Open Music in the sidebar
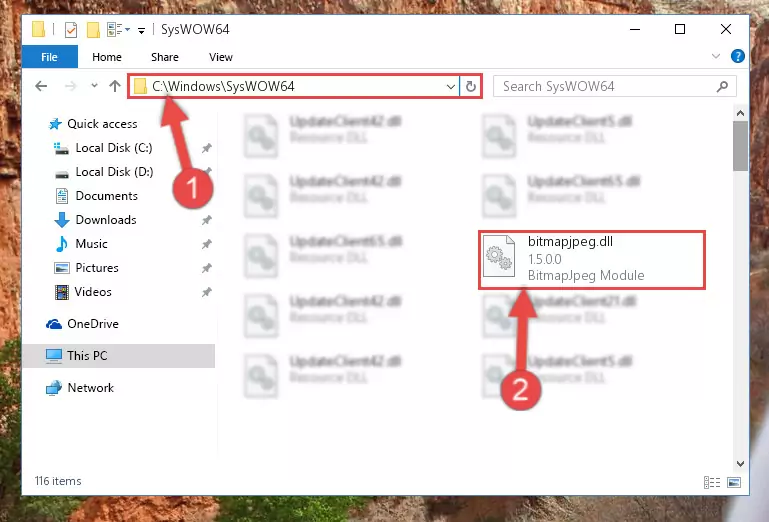769x522 pixels. 91,244
